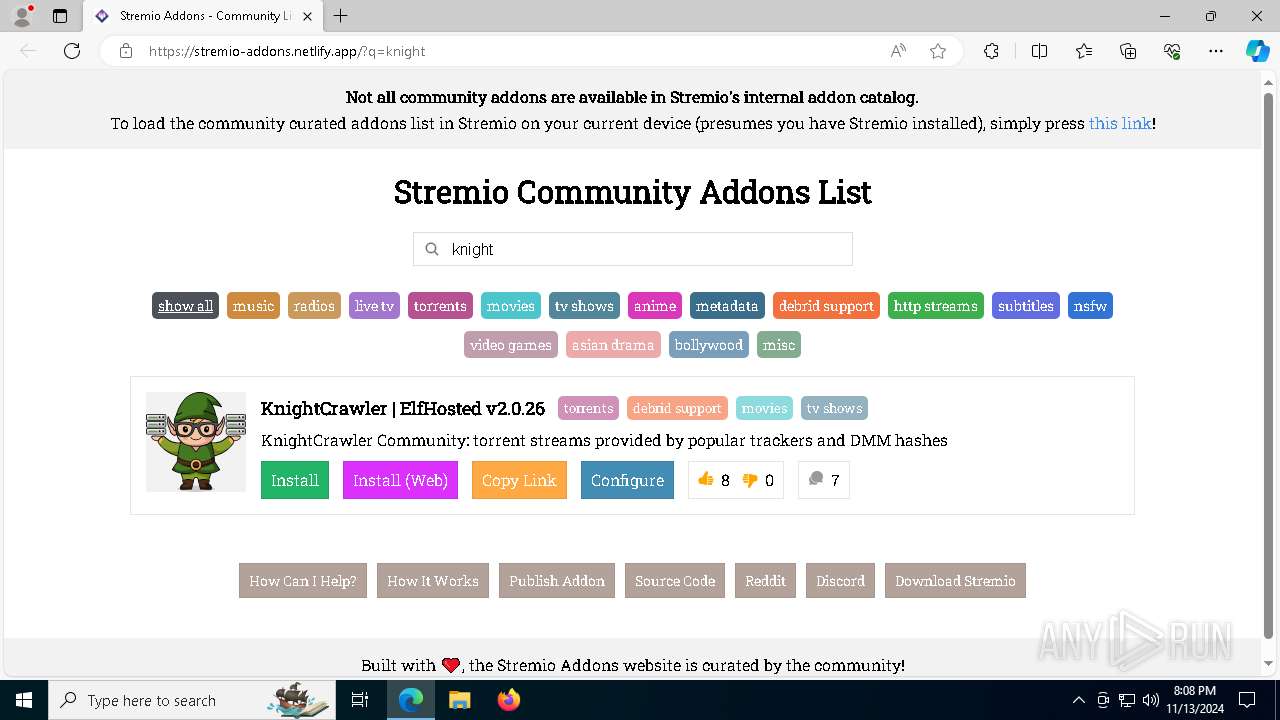Click the KnightCrawler elf thumbnail
Viewport: 1280px width, 720px height.
(x=196, y=442)
